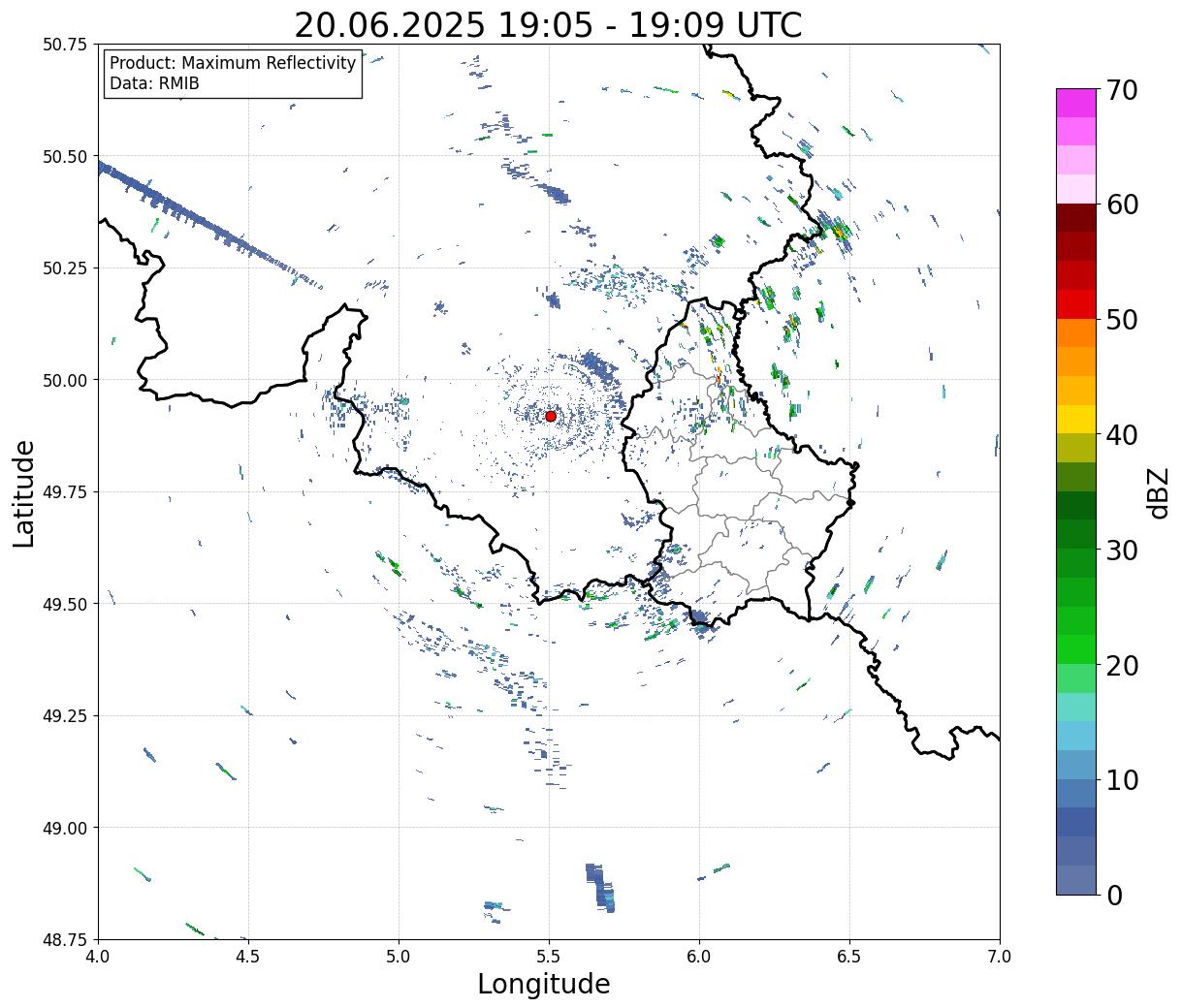Click the colorbar tick label "30"
Screen dimensions: 1182x1008
[1122, 551]
